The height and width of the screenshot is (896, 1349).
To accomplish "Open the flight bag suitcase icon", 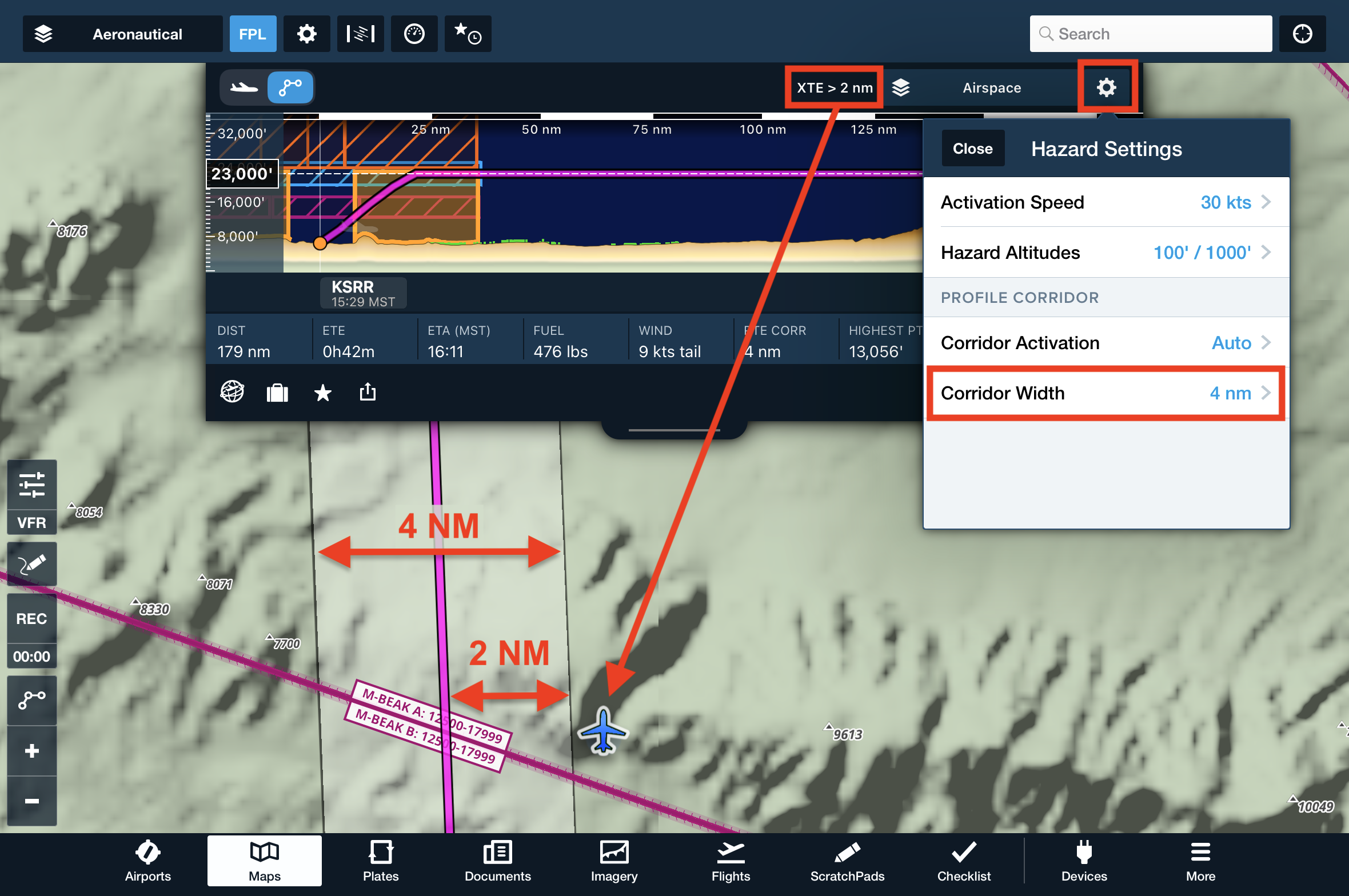I will click(x=277, y=393).
